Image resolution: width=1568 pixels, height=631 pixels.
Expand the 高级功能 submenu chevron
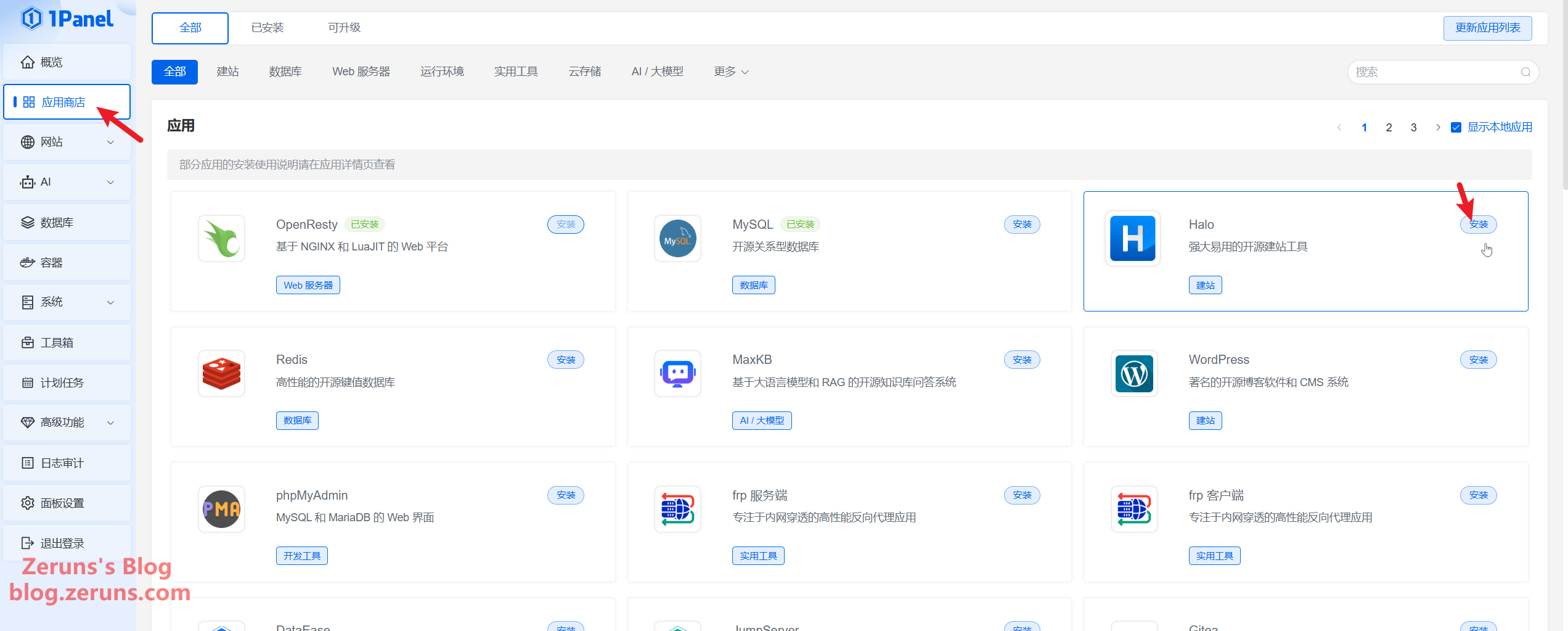click(x=111, y=423)
